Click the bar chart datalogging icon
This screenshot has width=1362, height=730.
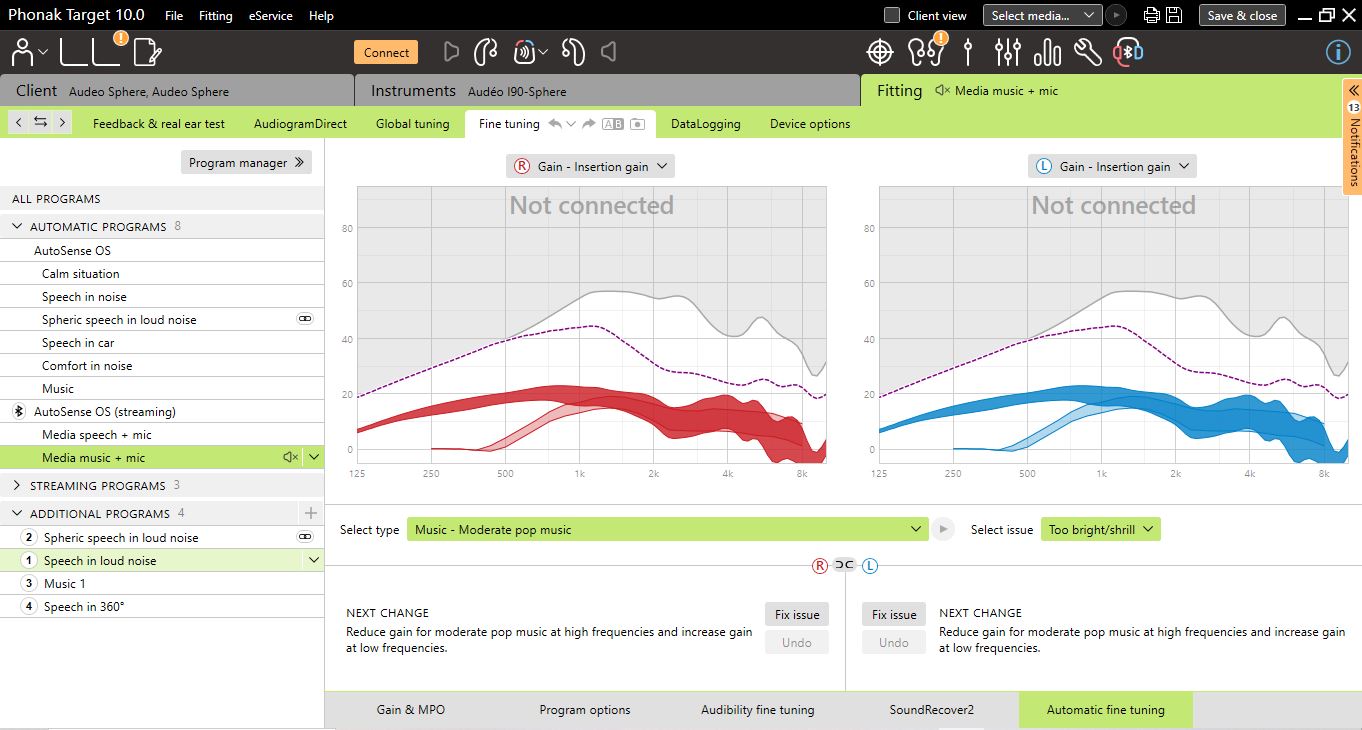[1047, 52]
